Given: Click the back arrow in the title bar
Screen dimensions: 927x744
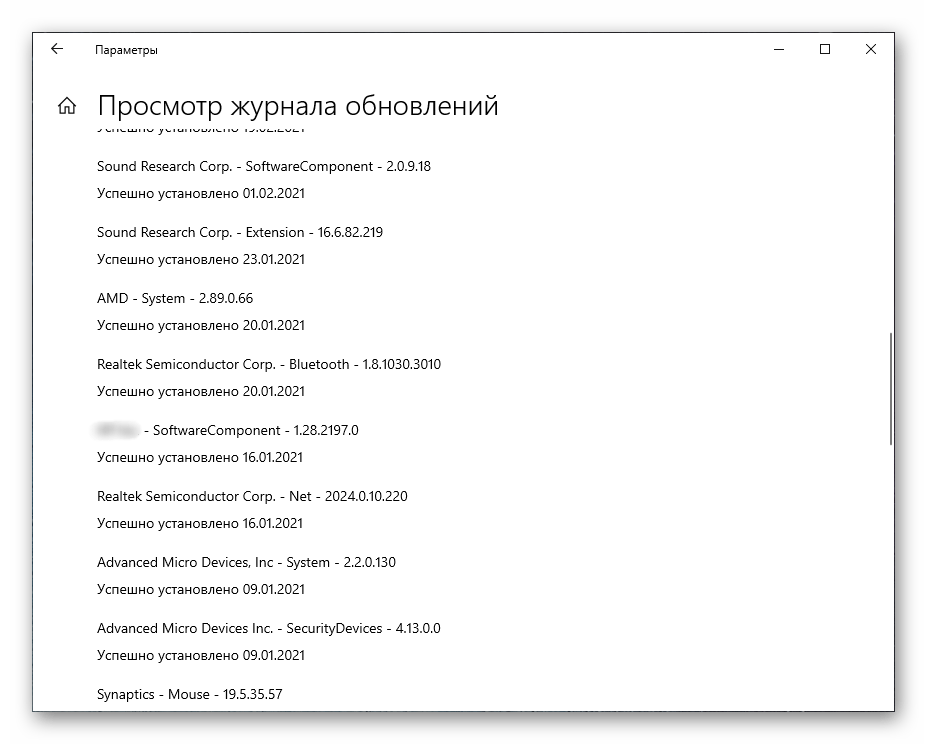Looking at the screenshot, I should (57, 49).
